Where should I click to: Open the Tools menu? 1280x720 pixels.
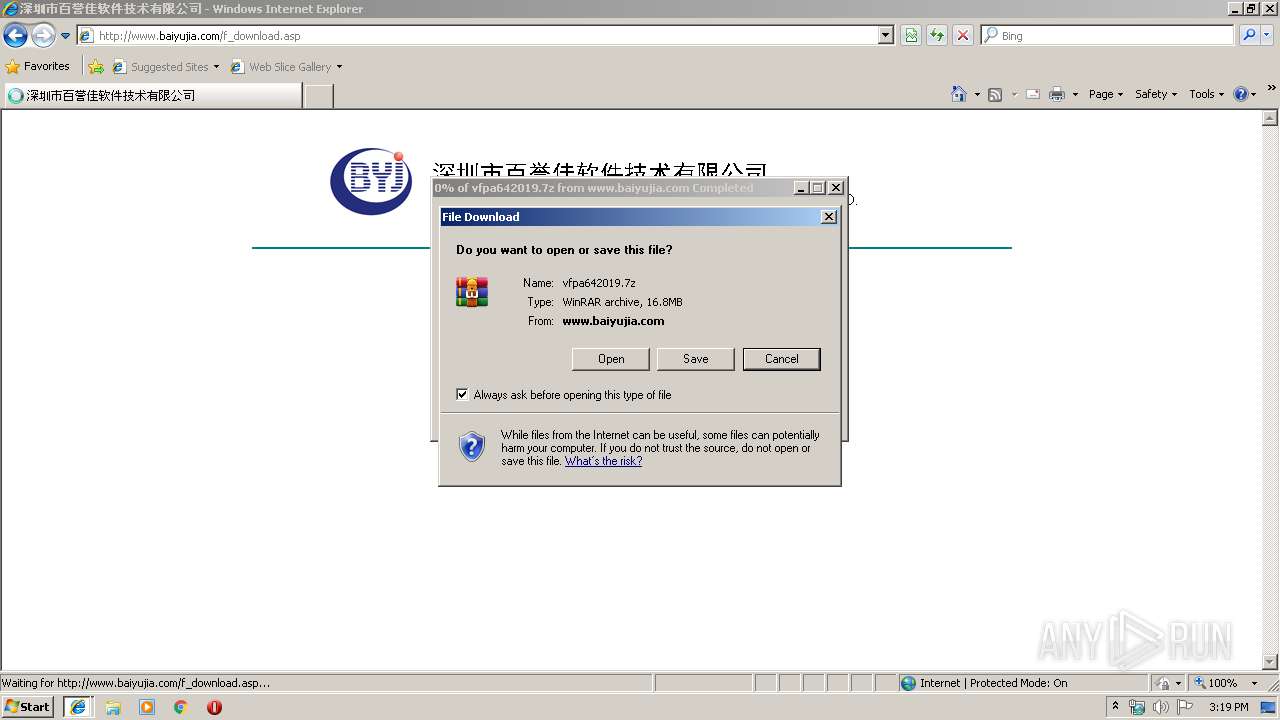pos(1206,94)
